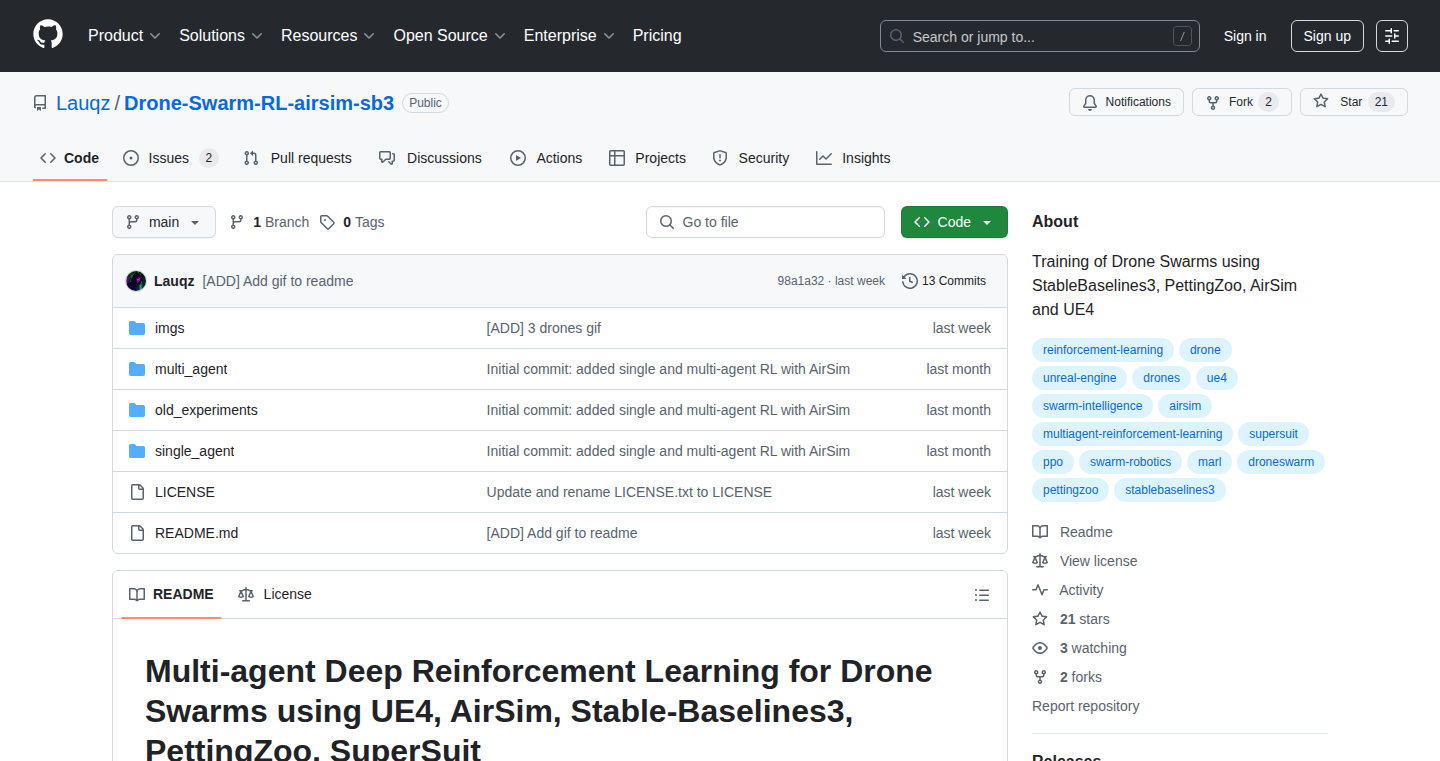Click the Notifications button
1440x761 pixels.
pos(1127,102)
